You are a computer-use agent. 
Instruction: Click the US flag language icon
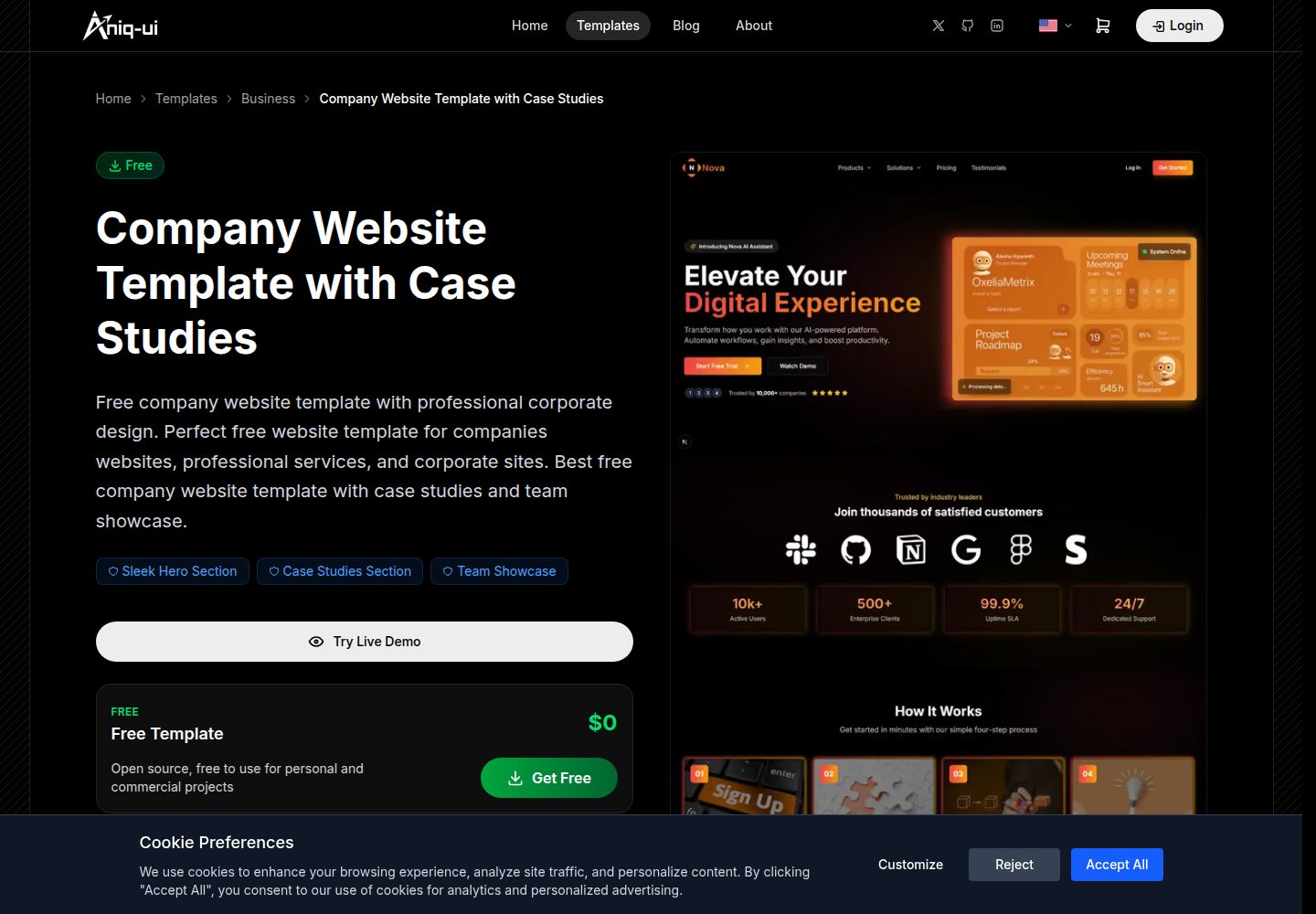tap(1048, 26)
